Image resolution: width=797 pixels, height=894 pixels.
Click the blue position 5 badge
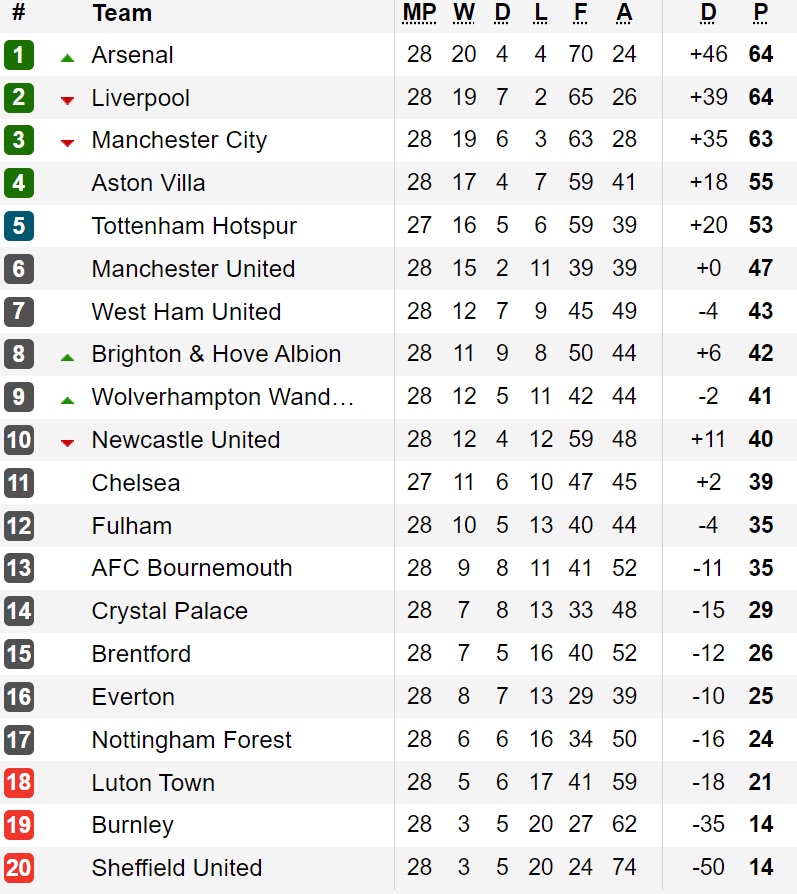point(19,226)
